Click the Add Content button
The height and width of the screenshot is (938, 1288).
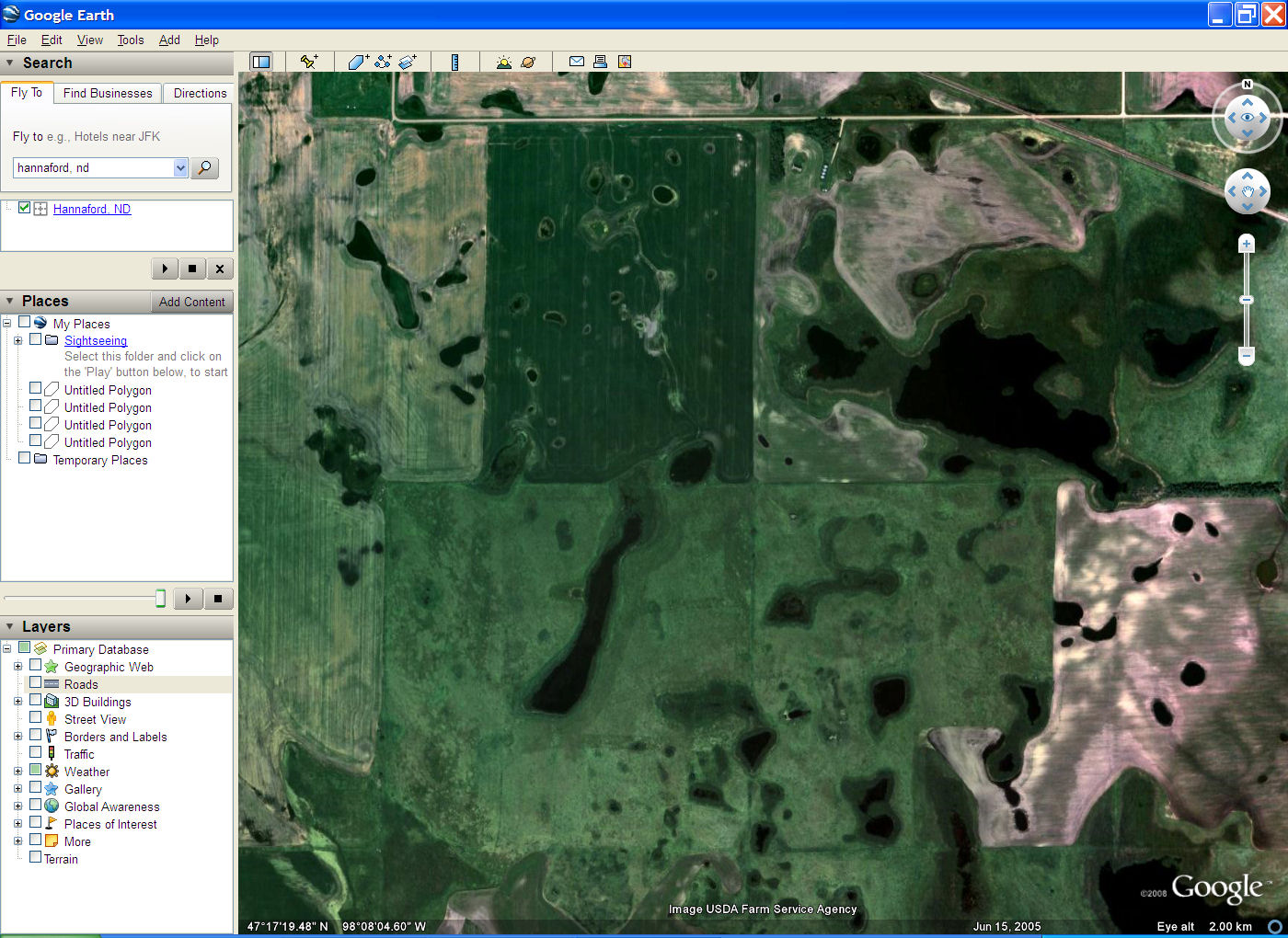tap(191, 302)
